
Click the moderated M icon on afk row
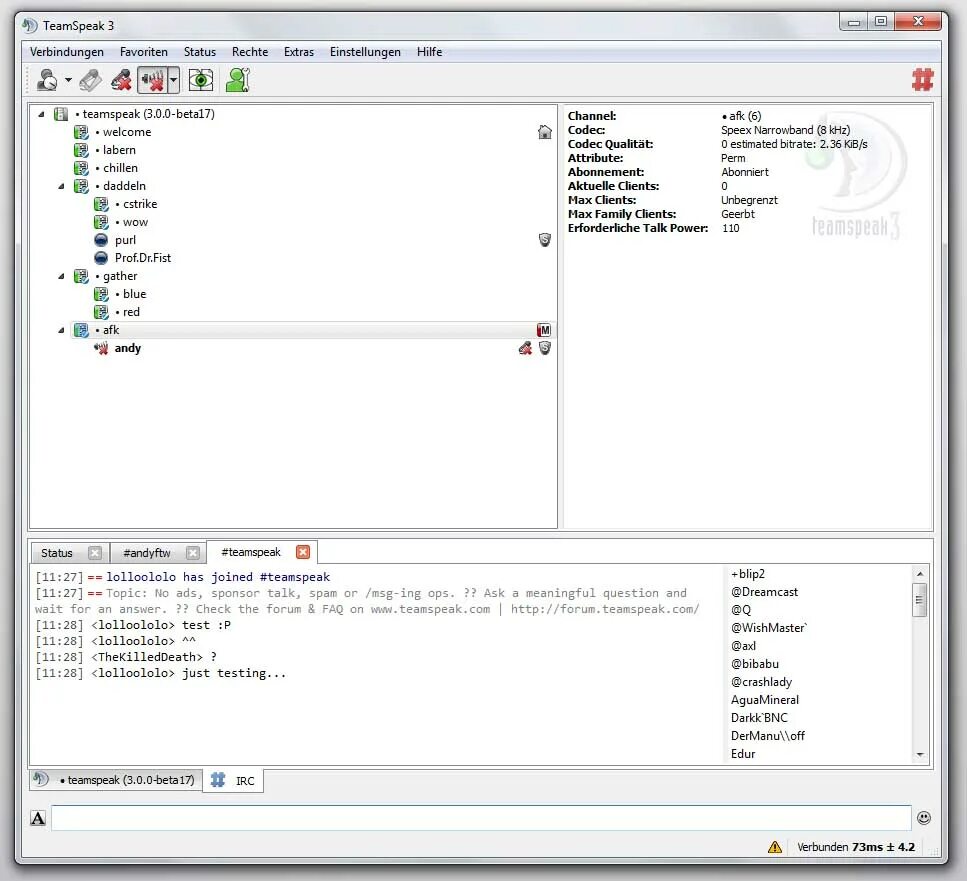(544, 330)
